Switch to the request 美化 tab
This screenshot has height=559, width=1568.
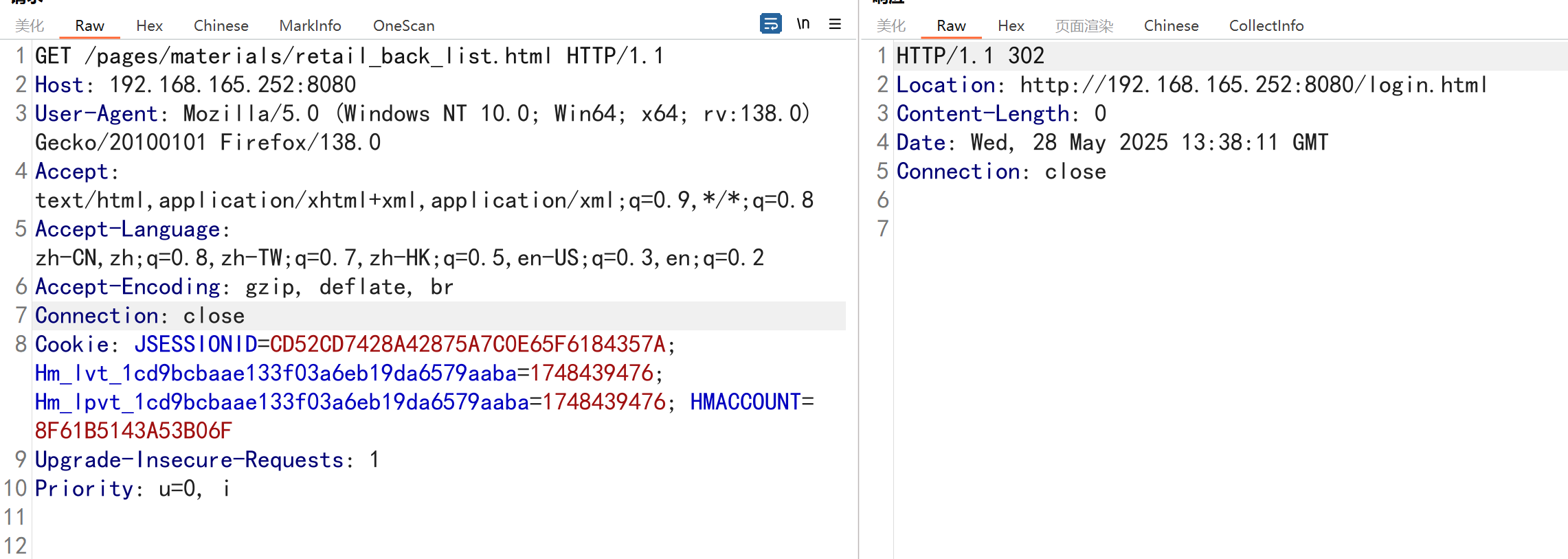pyautogui.click(x=30, y=26)
